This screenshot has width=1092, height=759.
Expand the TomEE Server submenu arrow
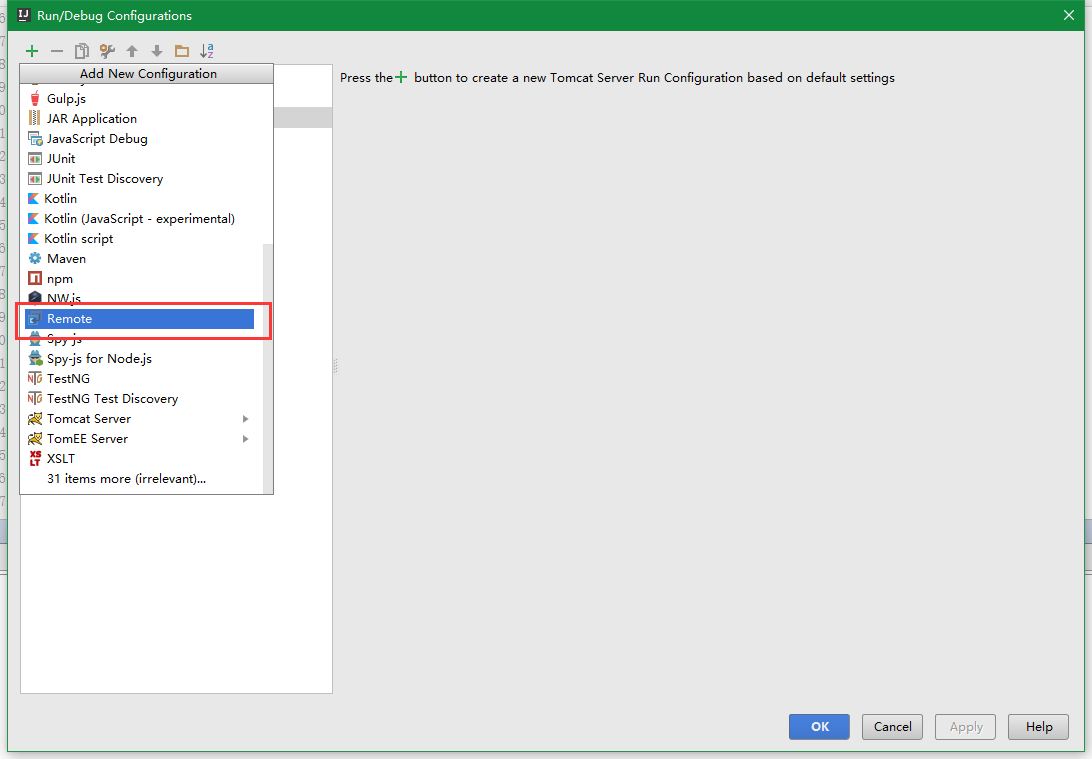click(246, 439)
